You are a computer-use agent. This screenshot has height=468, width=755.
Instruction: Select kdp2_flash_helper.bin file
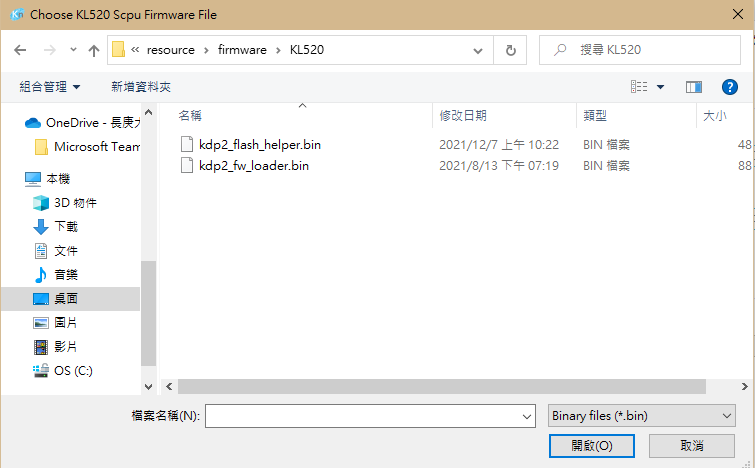coord(260,144)
